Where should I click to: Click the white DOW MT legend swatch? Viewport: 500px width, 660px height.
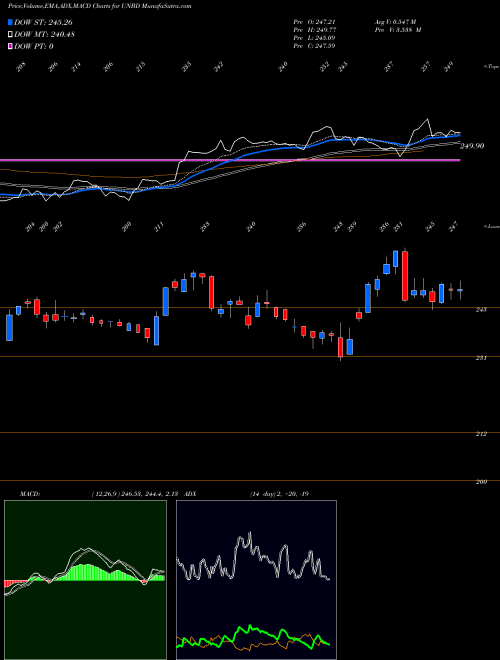(x=10, y=35)
